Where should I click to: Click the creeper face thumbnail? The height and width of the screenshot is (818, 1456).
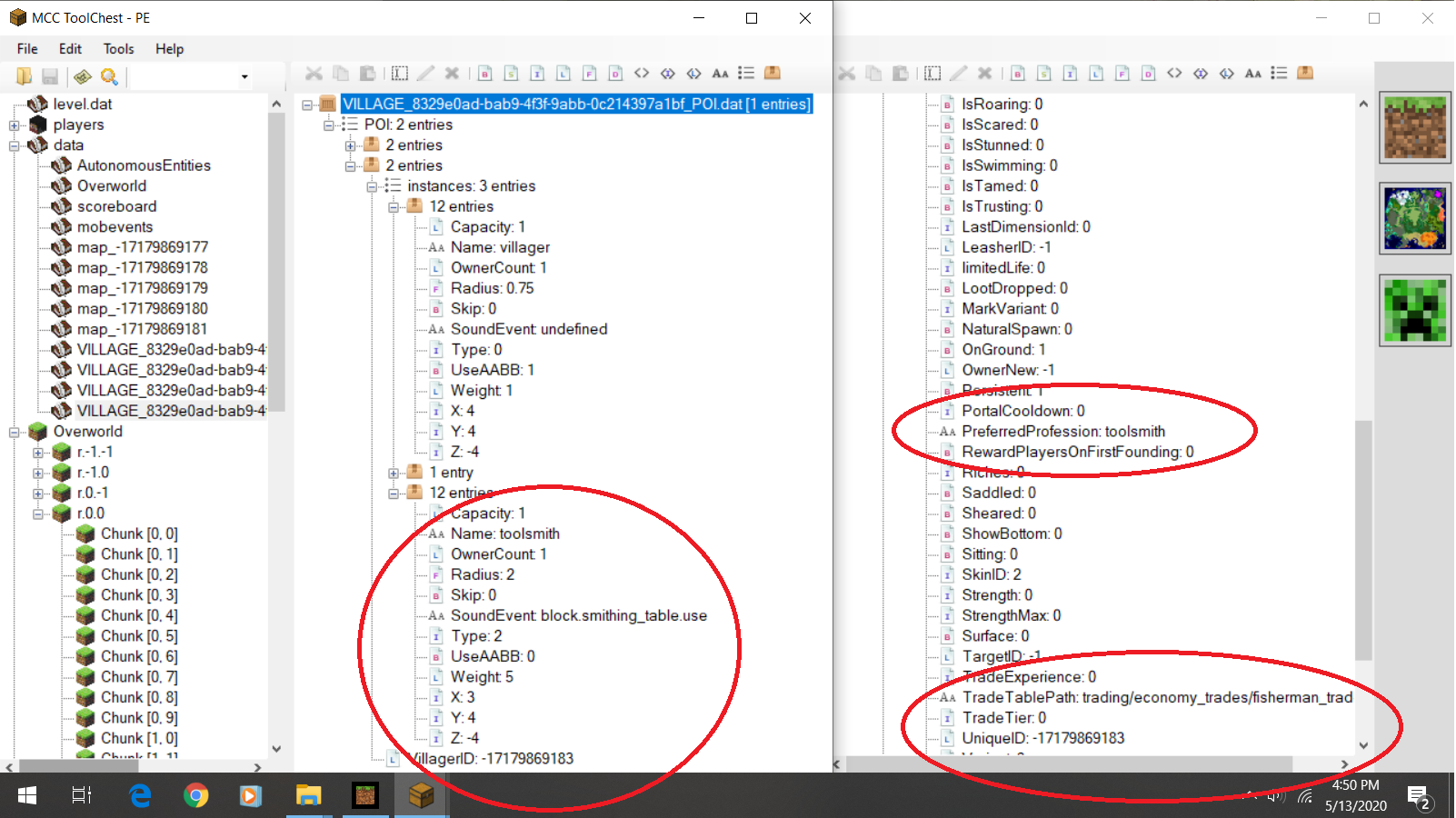point(1414,311)
